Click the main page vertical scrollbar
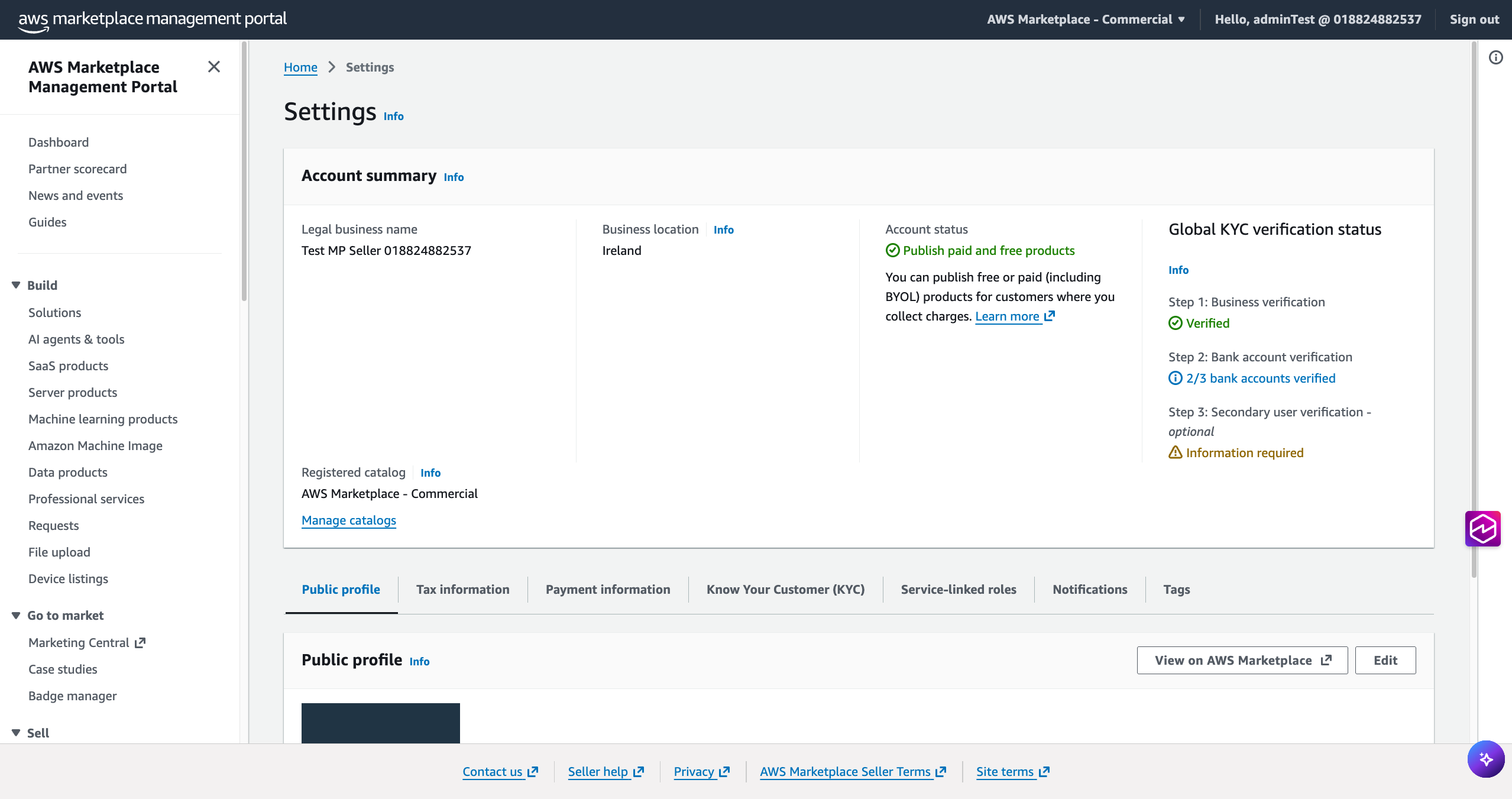Image resolution: width=1512 pixels, height=799 pixels. [1474, 310]
